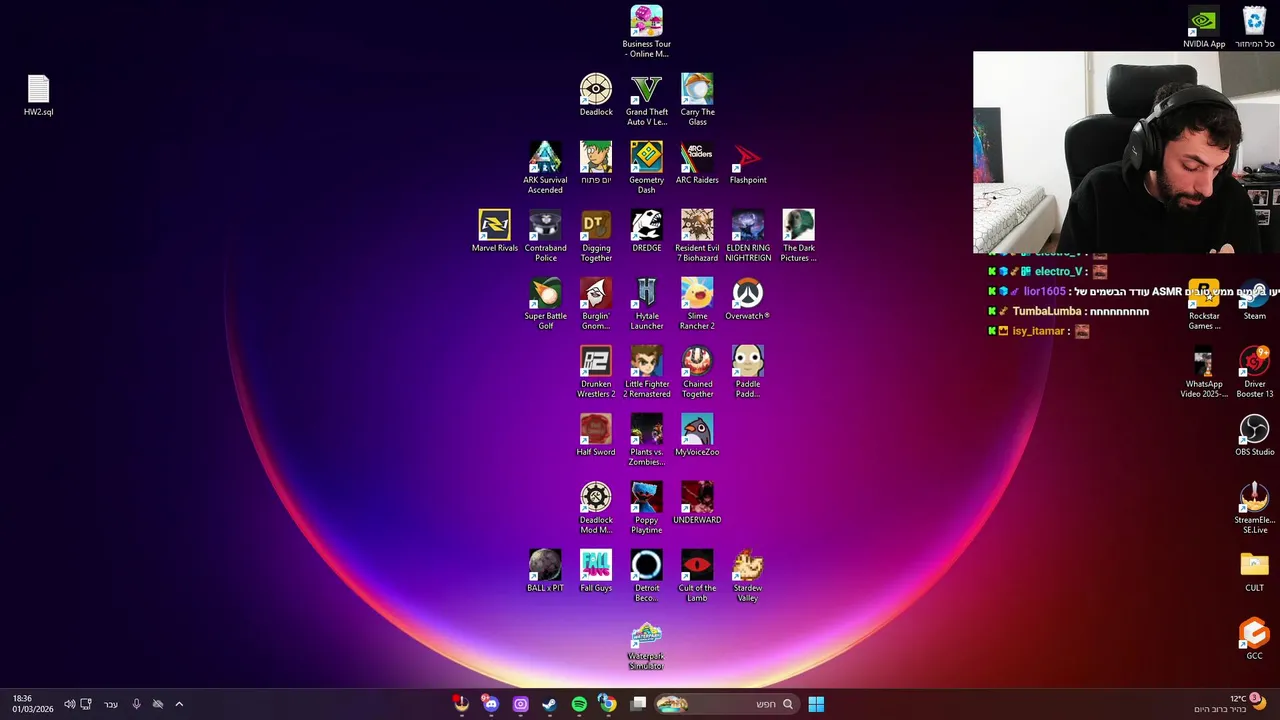Select the BALL x PIT shortcut
The width and height of the screenshot is (1280, 720).
click(x=545, y=571)
